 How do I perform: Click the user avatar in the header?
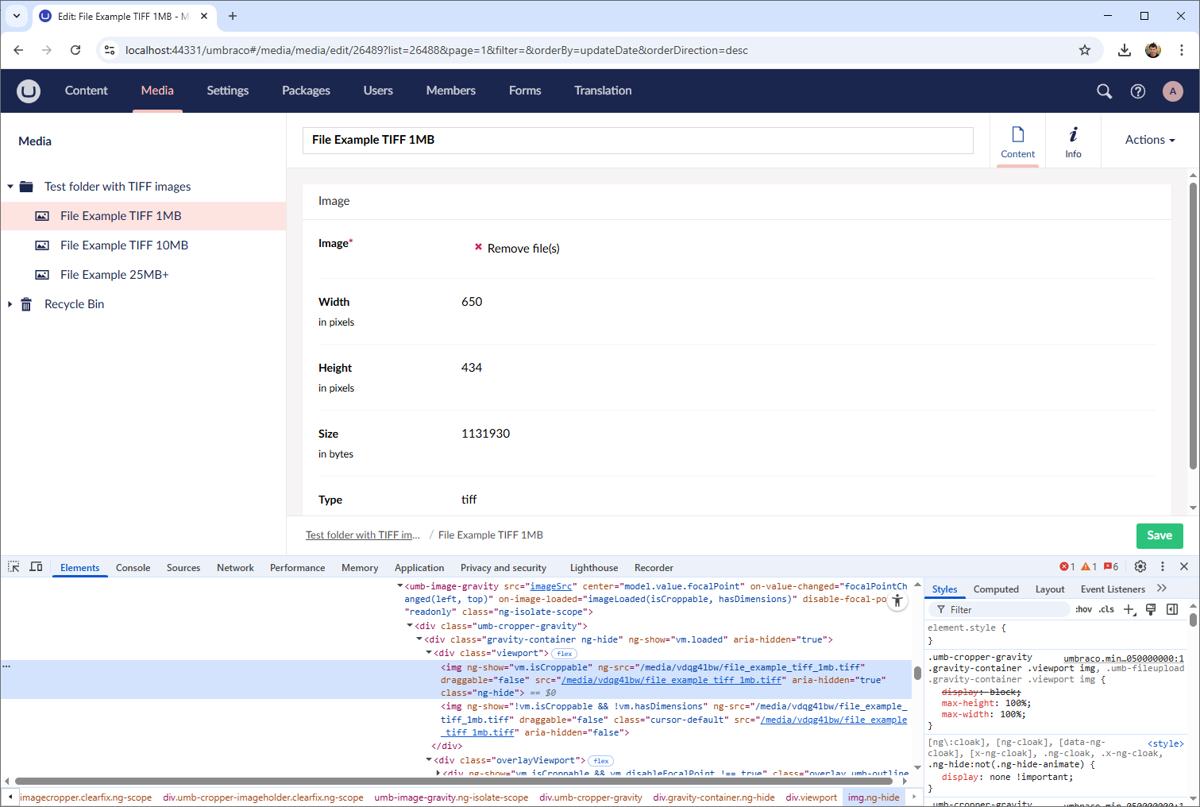tap(1173, 91)
